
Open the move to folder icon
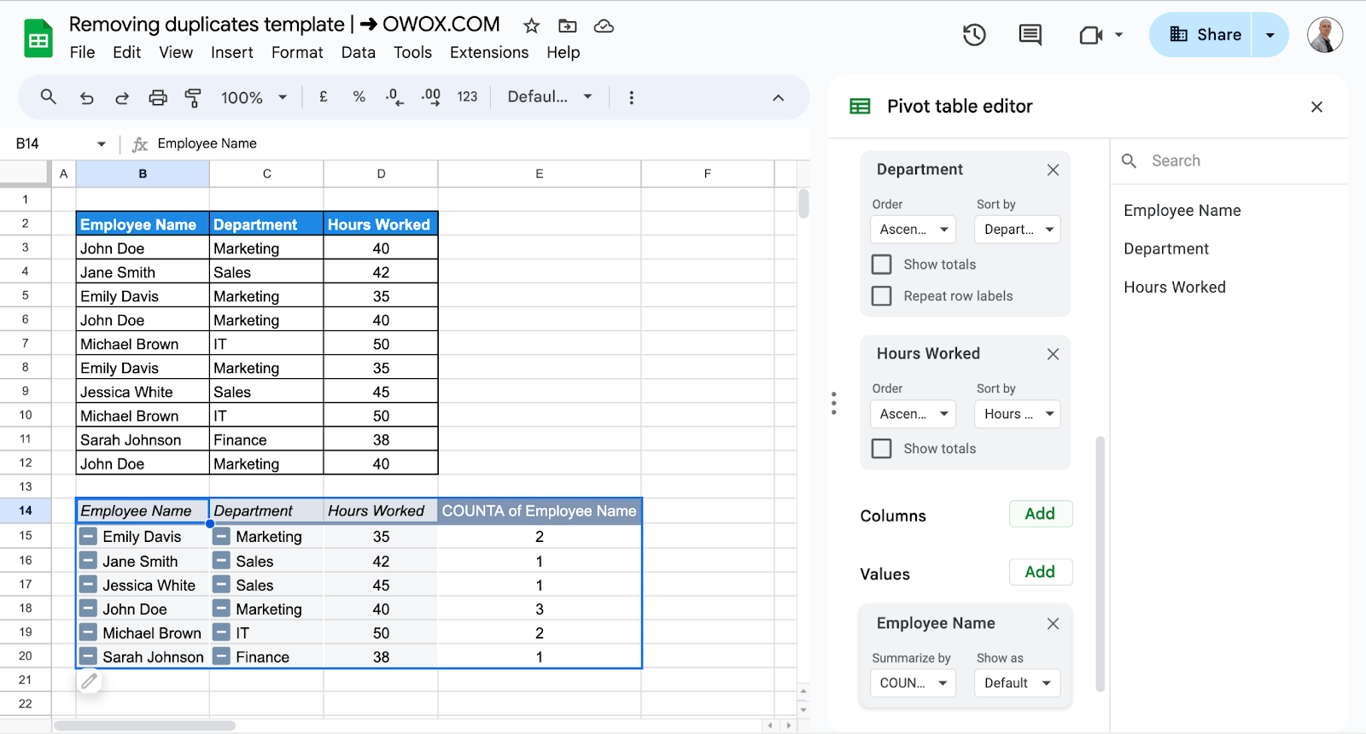[x=567, y=26]
